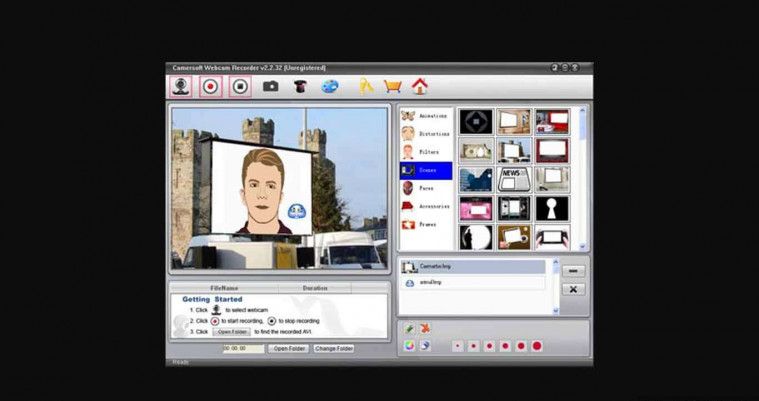Choose the hand-held photo on brown scene thumbnail

click(x=514, y=237)
